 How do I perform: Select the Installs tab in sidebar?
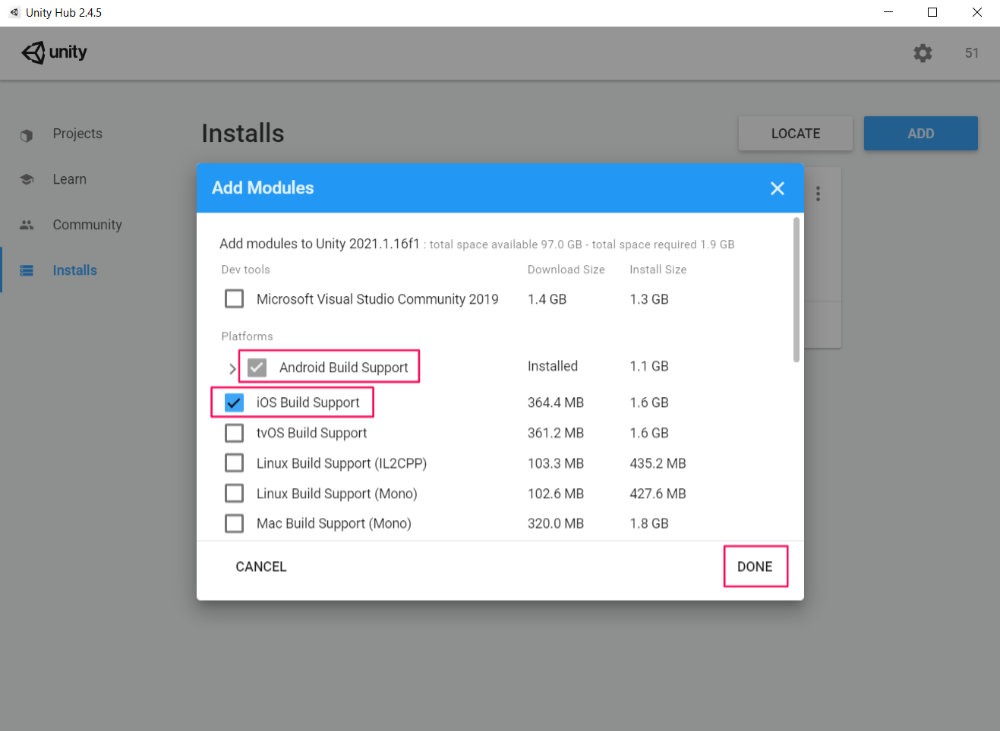(75, 270)
